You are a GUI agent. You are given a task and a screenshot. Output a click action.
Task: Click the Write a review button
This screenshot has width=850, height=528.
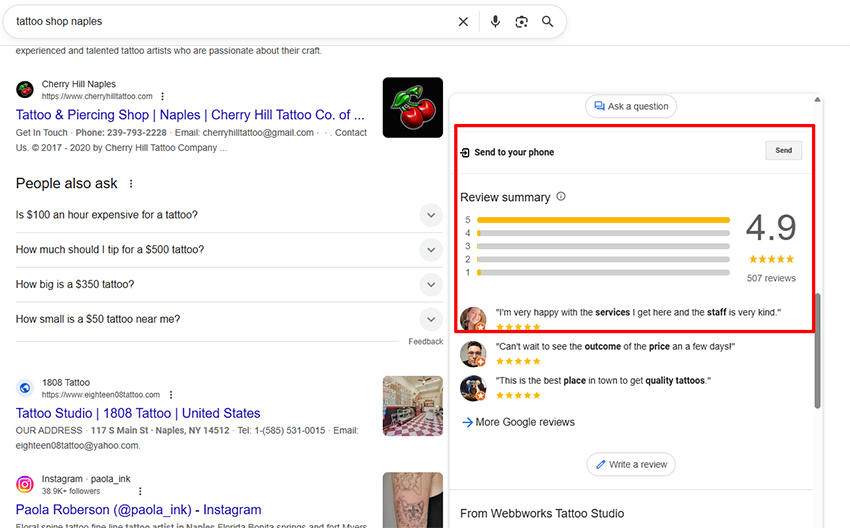tap(630, 464)
